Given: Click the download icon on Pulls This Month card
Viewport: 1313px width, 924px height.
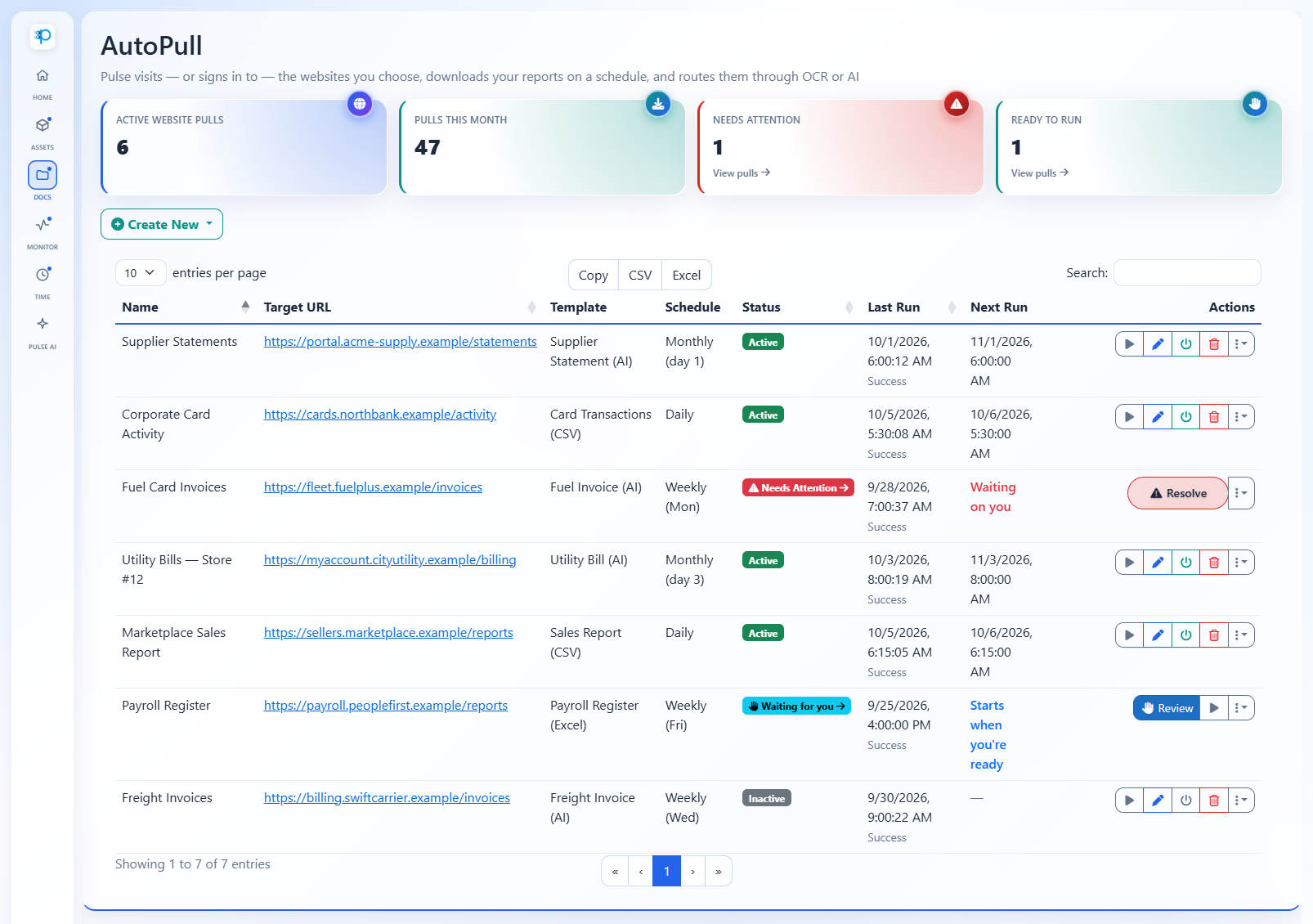Looking at the screenshot, I should click(x=658, y=104).
